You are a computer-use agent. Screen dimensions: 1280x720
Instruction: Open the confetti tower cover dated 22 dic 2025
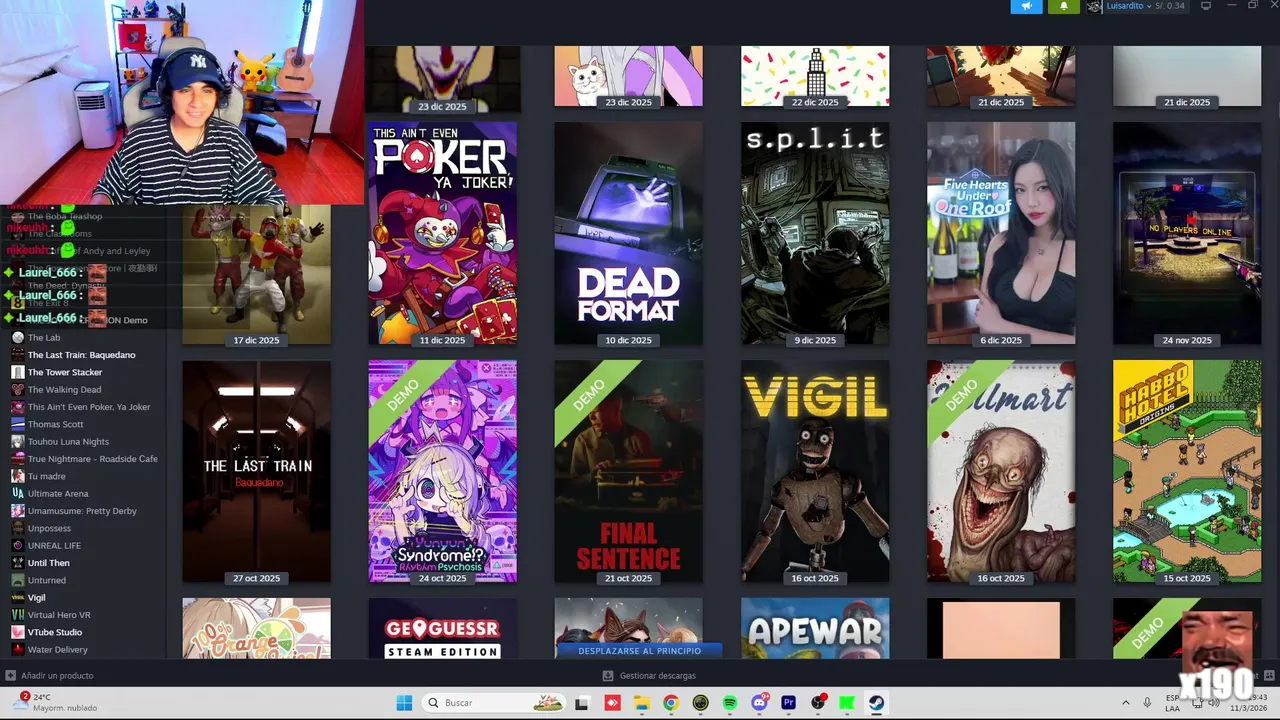coord(815,76)
